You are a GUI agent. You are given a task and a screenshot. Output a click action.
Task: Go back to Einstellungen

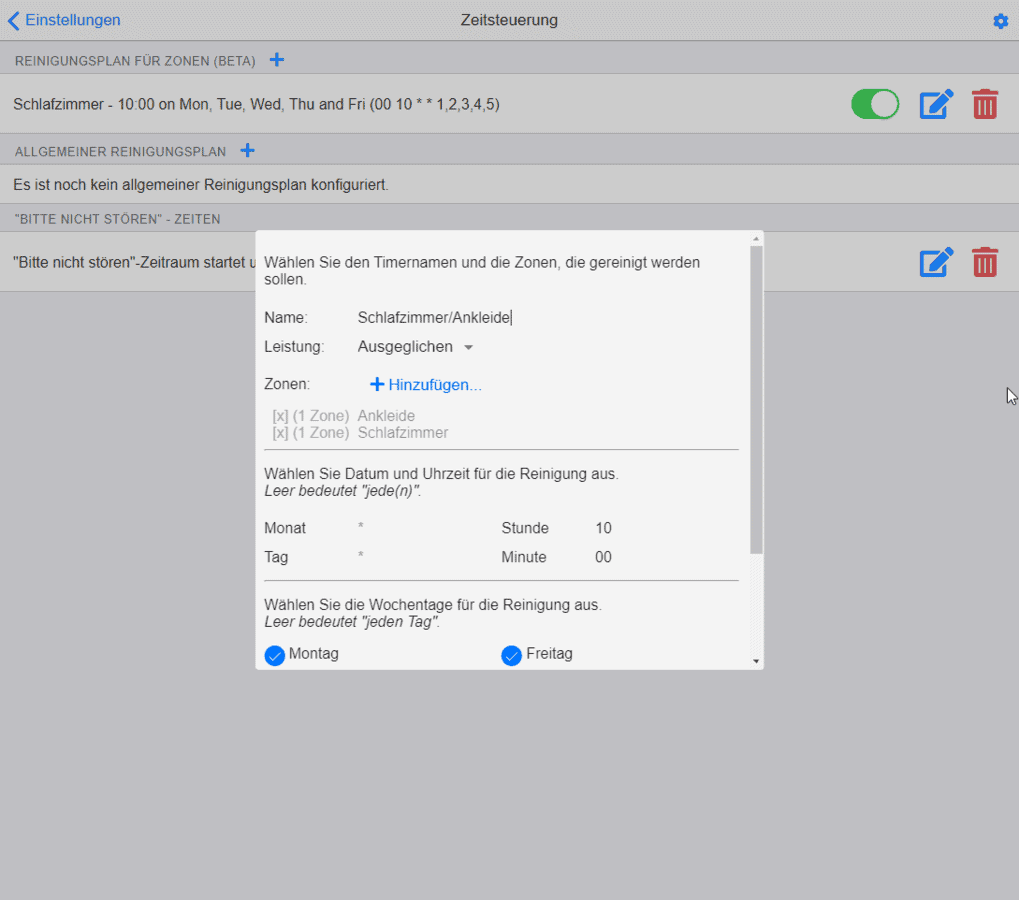point(64,20)
